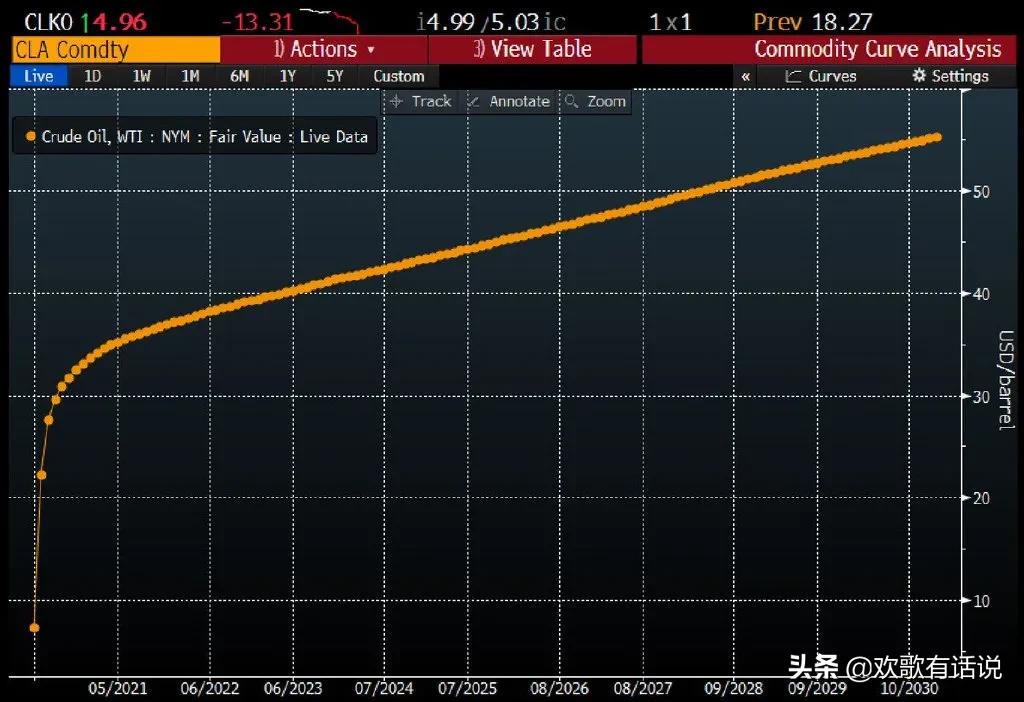Click the 05/2021 axis label
Image resolution: width=1024 pixels, height=702 pixels.
point(118,688)
